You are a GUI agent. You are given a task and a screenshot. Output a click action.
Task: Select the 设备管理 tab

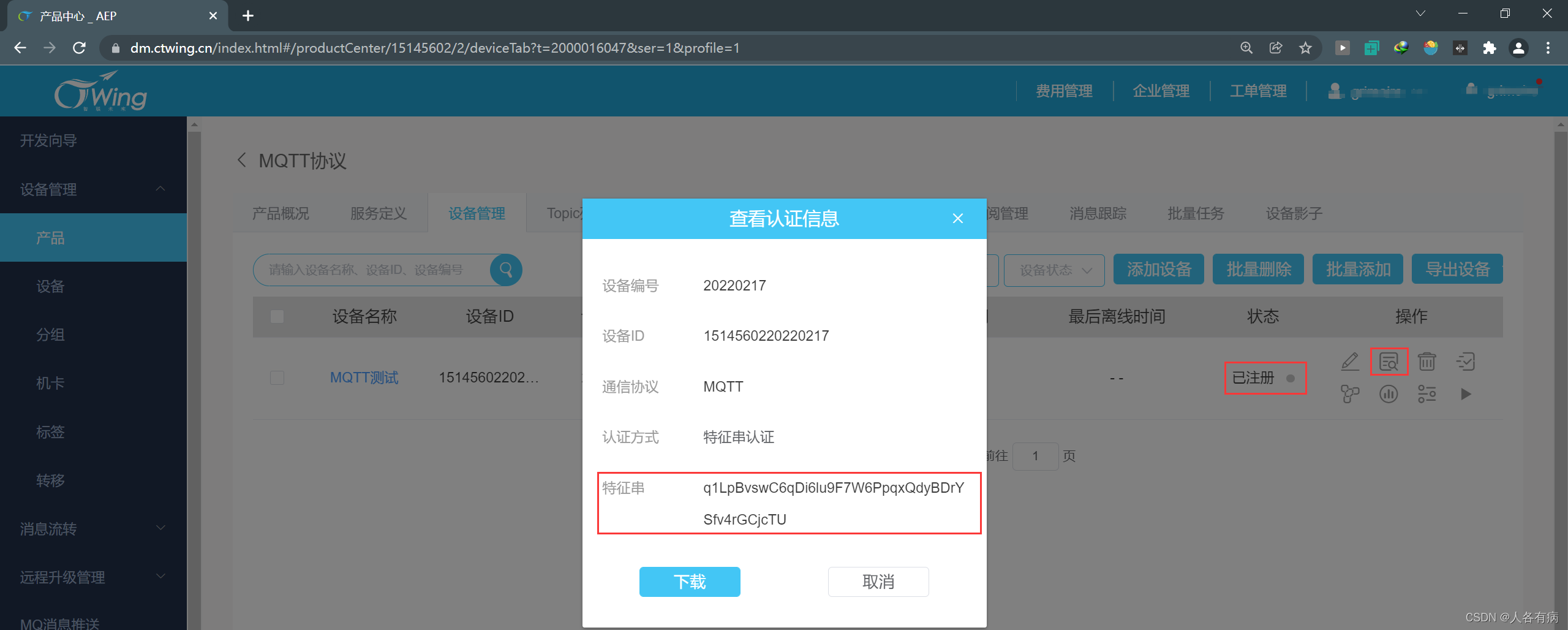[x=477, y=213]
